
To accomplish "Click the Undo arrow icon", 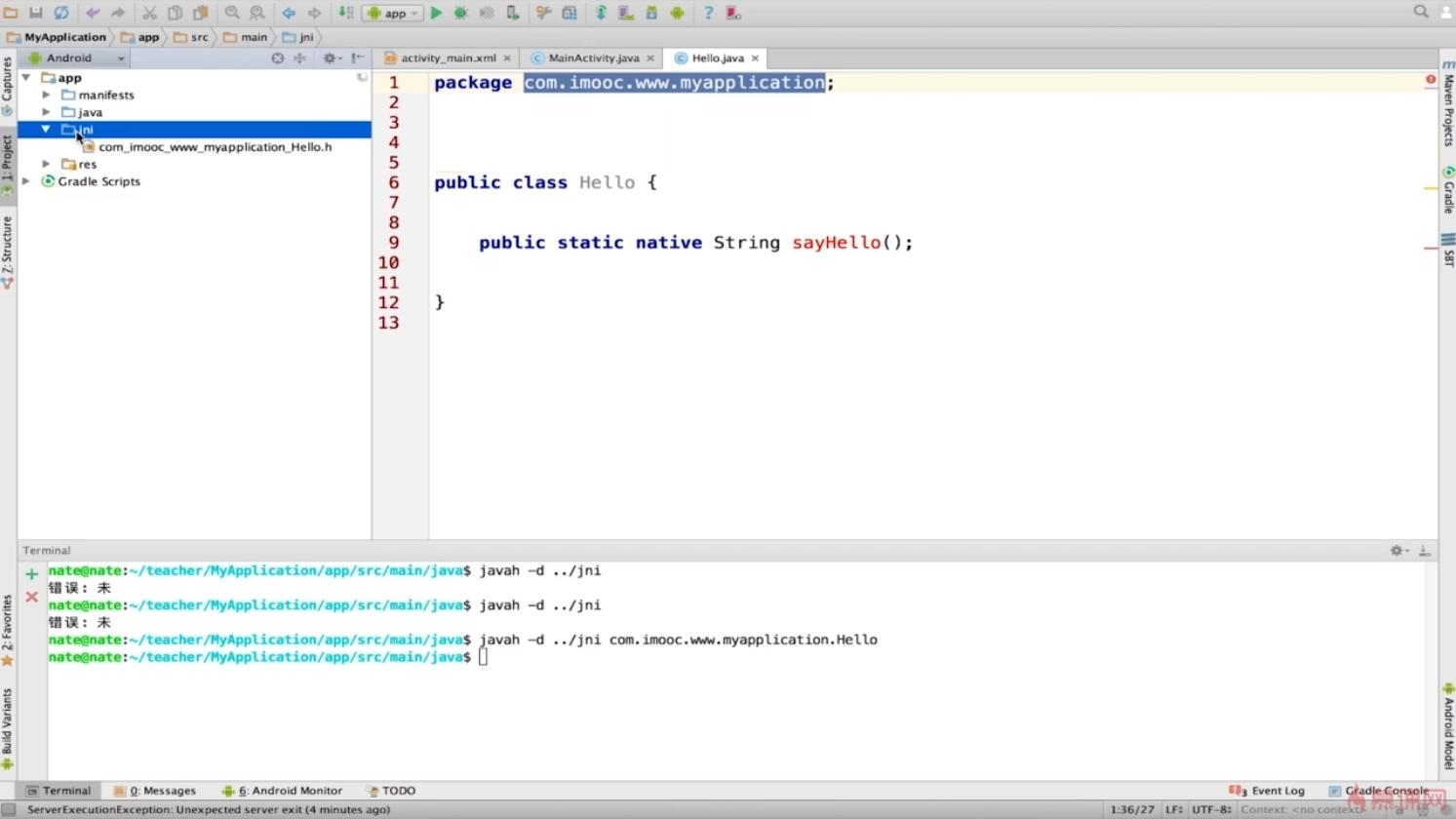I will tap(93, 13).
